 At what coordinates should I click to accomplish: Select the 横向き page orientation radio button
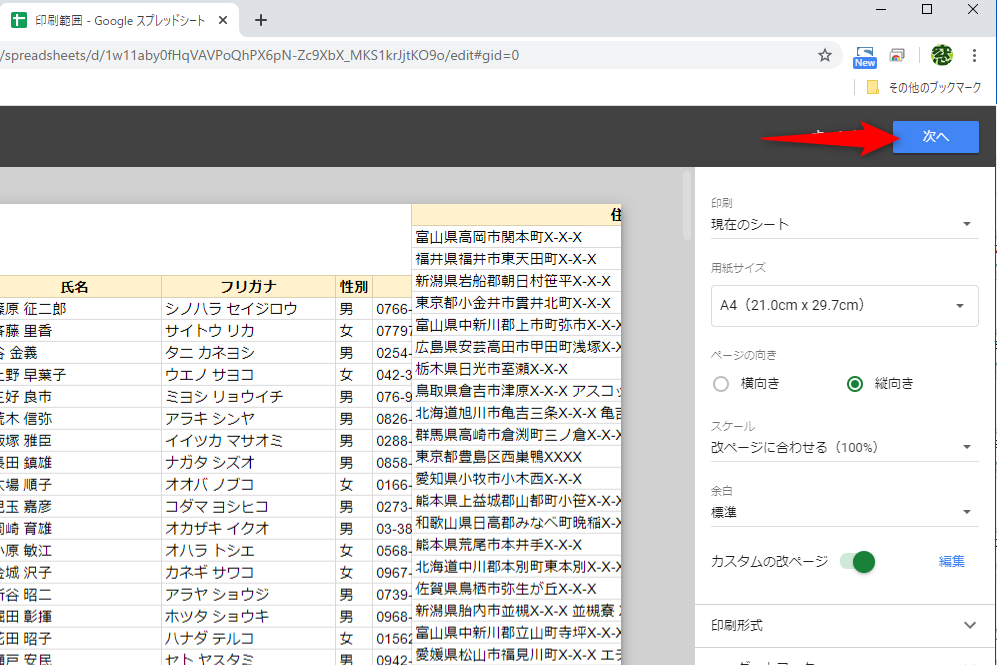click(720, 384)
